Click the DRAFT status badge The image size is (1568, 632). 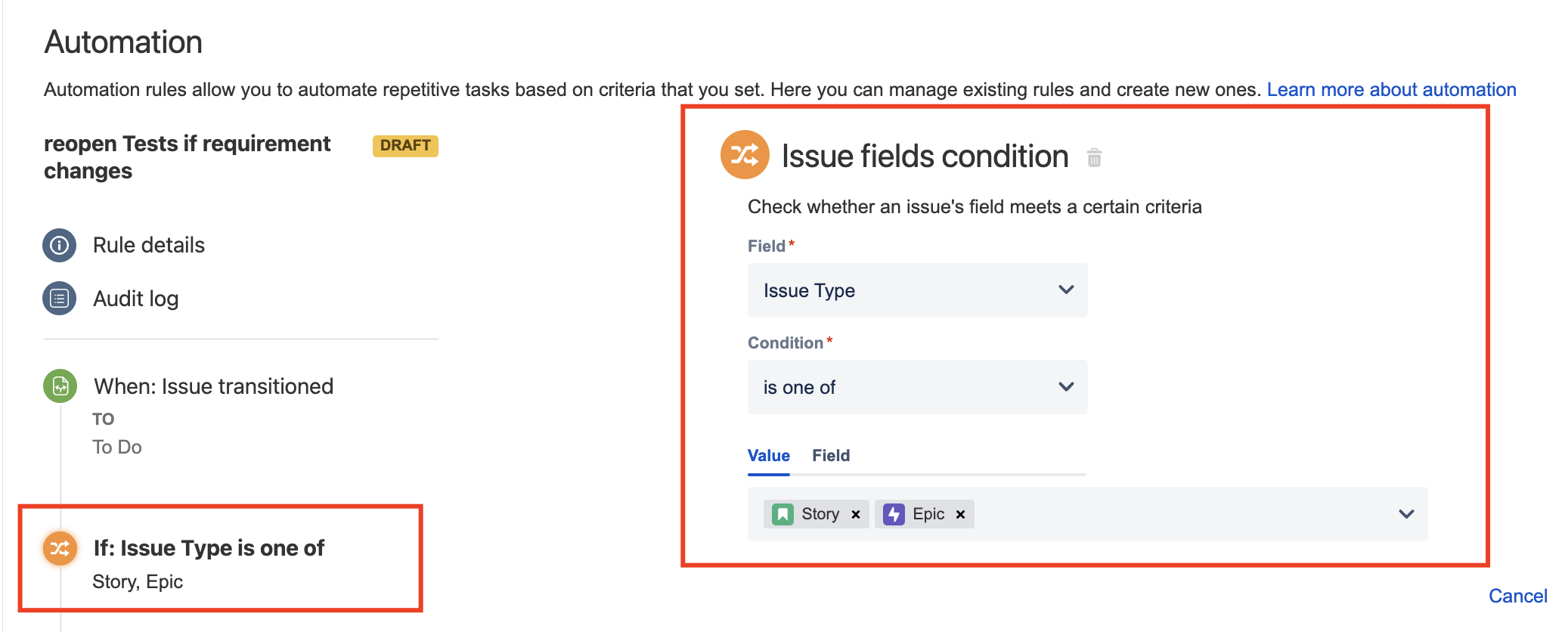405,145
